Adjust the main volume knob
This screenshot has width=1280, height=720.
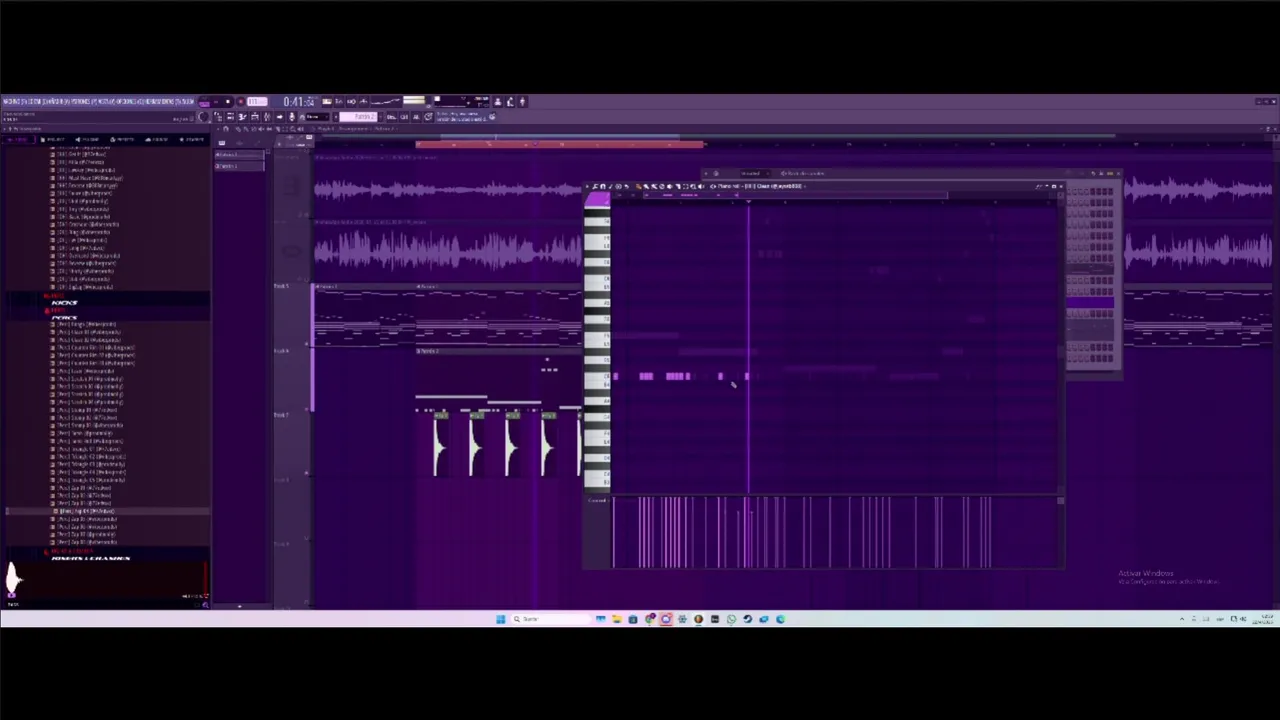[x=202, y=117]
